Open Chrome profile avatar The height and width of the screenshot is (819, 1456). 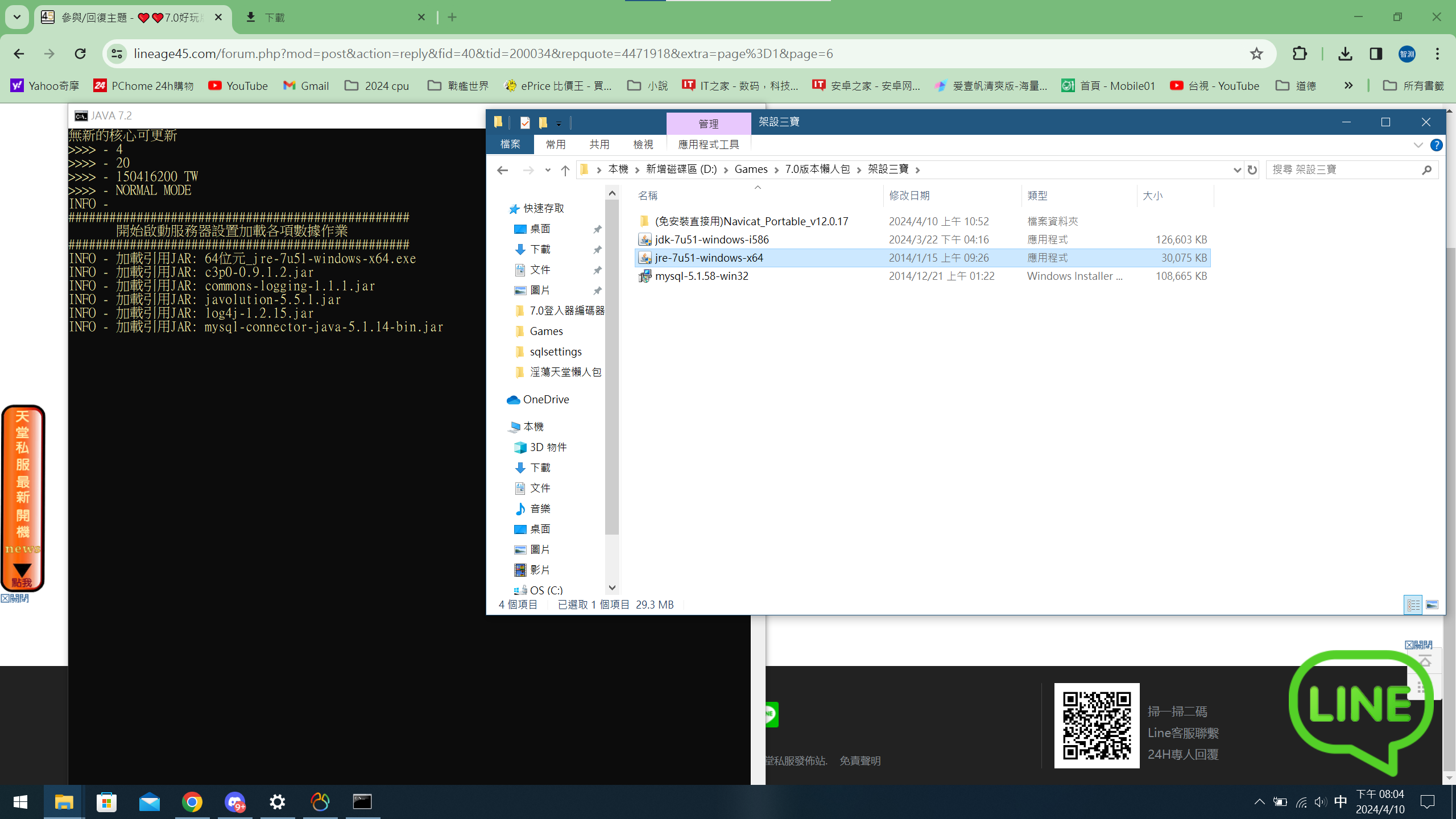click(x=1407, y=53)
